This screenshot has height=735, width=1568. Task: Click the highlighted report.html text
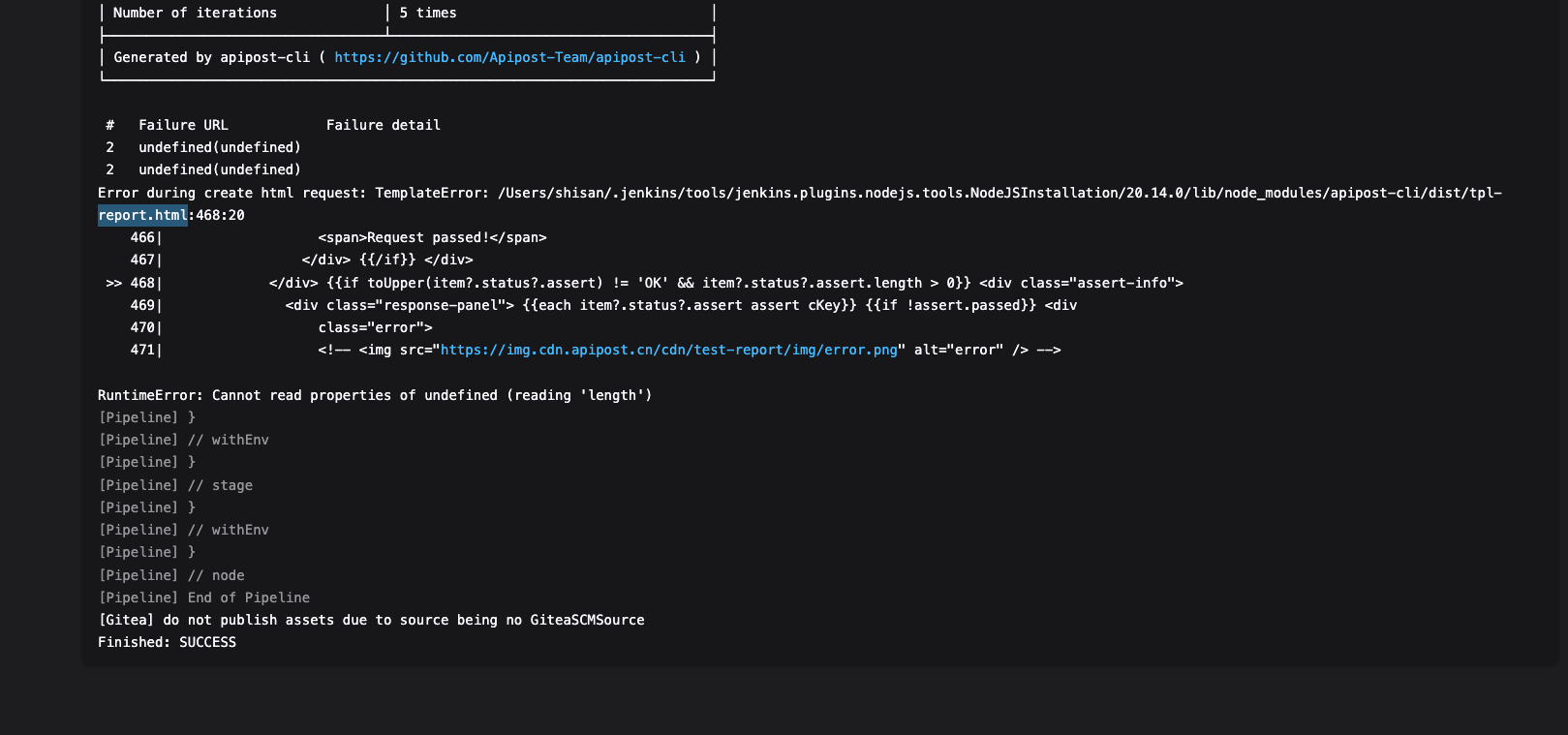click(x=142, y=215)
